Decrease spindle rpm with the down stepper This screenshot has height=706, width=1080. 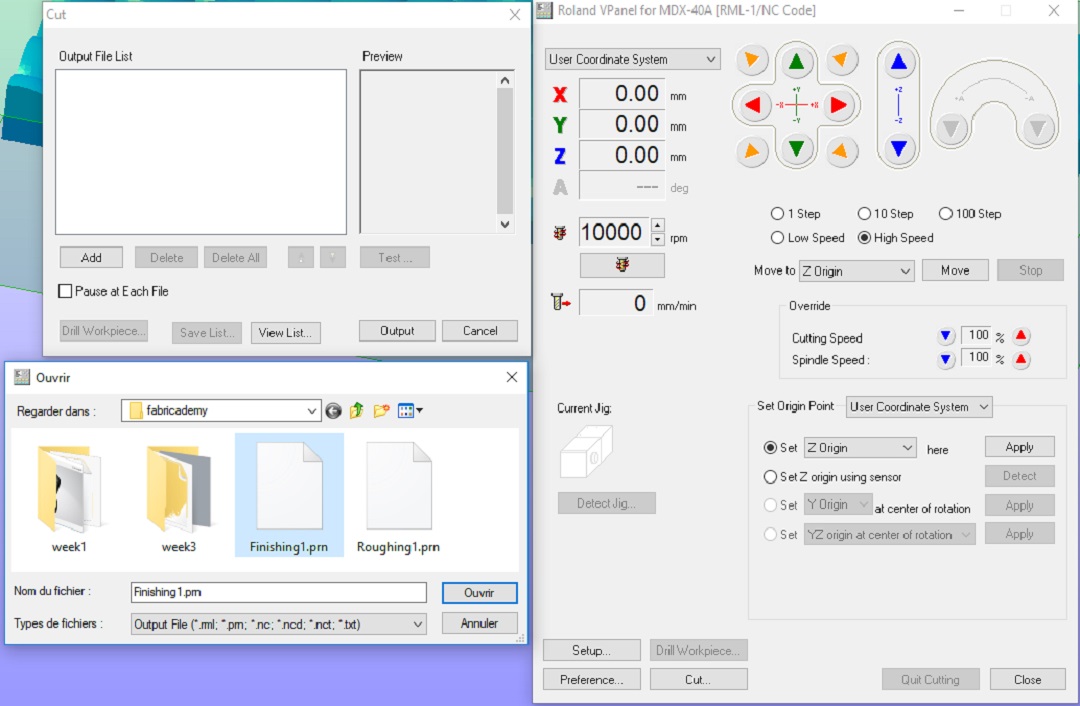[658, 239]
